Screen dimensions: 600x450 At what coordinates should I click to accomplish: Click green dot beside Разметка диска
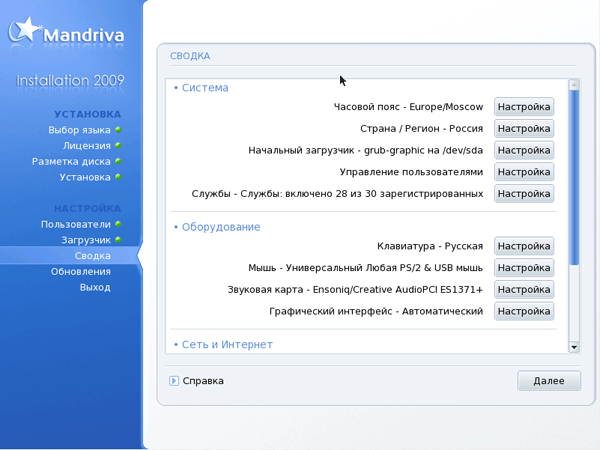(x=118, y=161)
